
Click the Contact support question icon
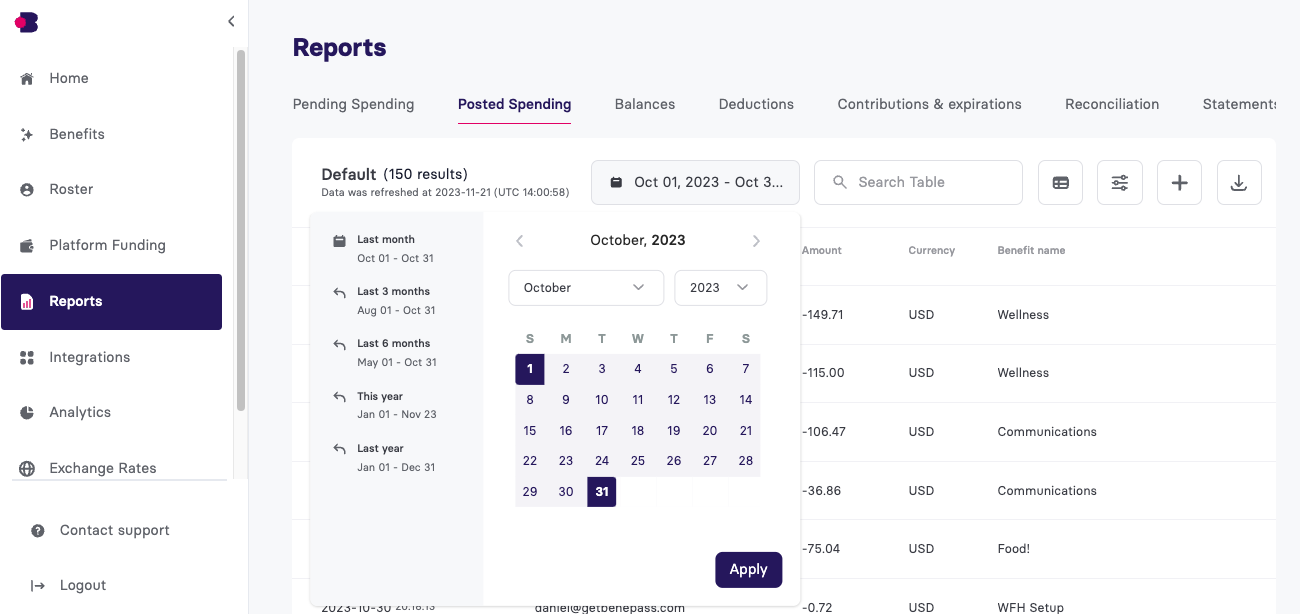pyautogui.click(x=38, y=531)
